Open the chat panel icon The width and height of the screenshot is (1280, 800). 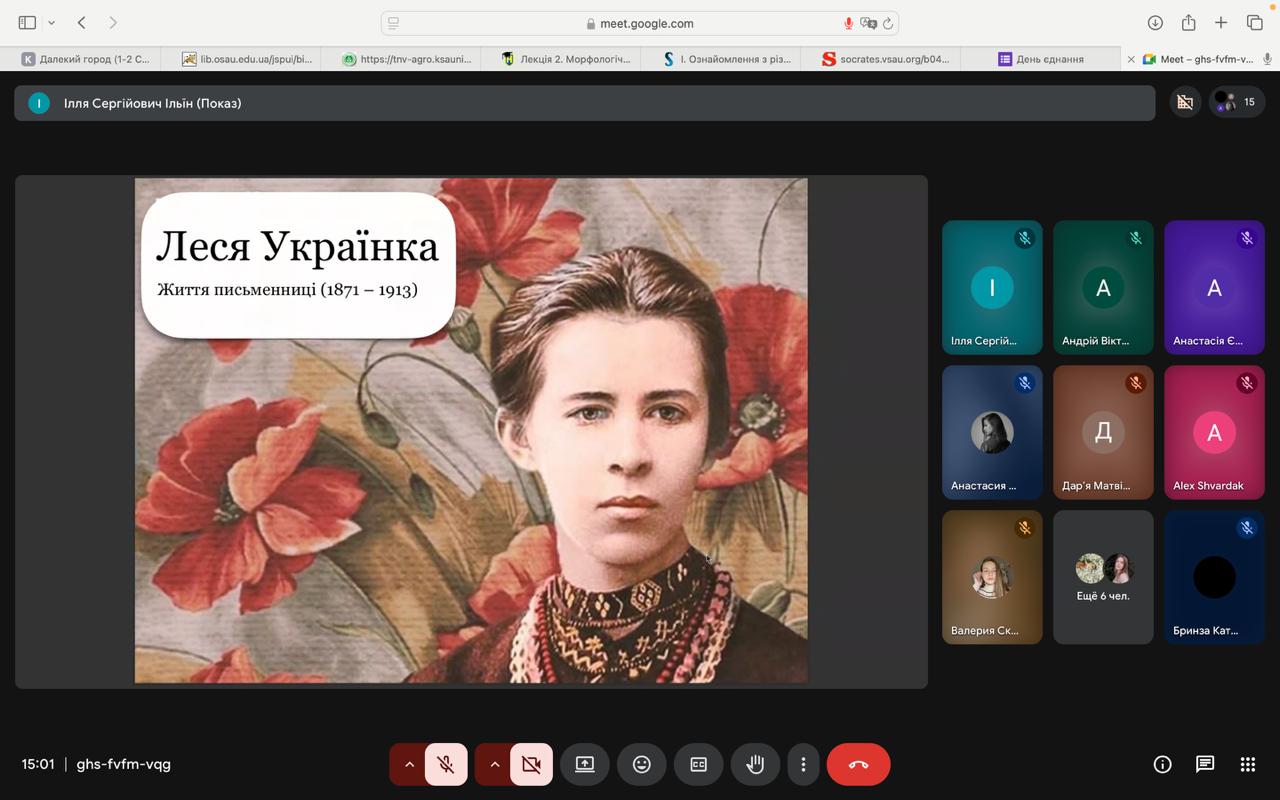(1205, 764)
